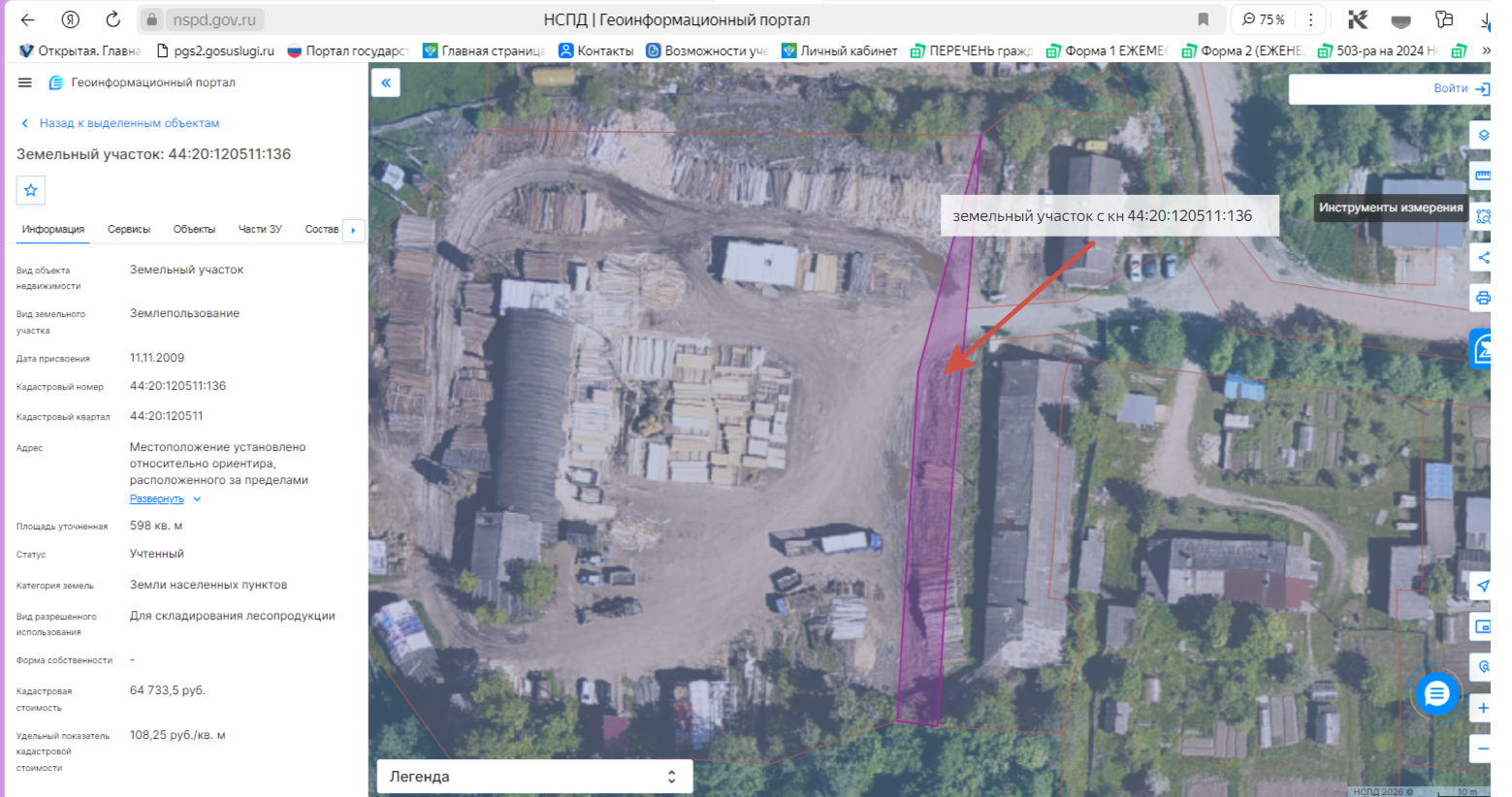The image size is (1512, 797).
Task: Toggle the overview mini-map icon
Action: click(1482, 626)
